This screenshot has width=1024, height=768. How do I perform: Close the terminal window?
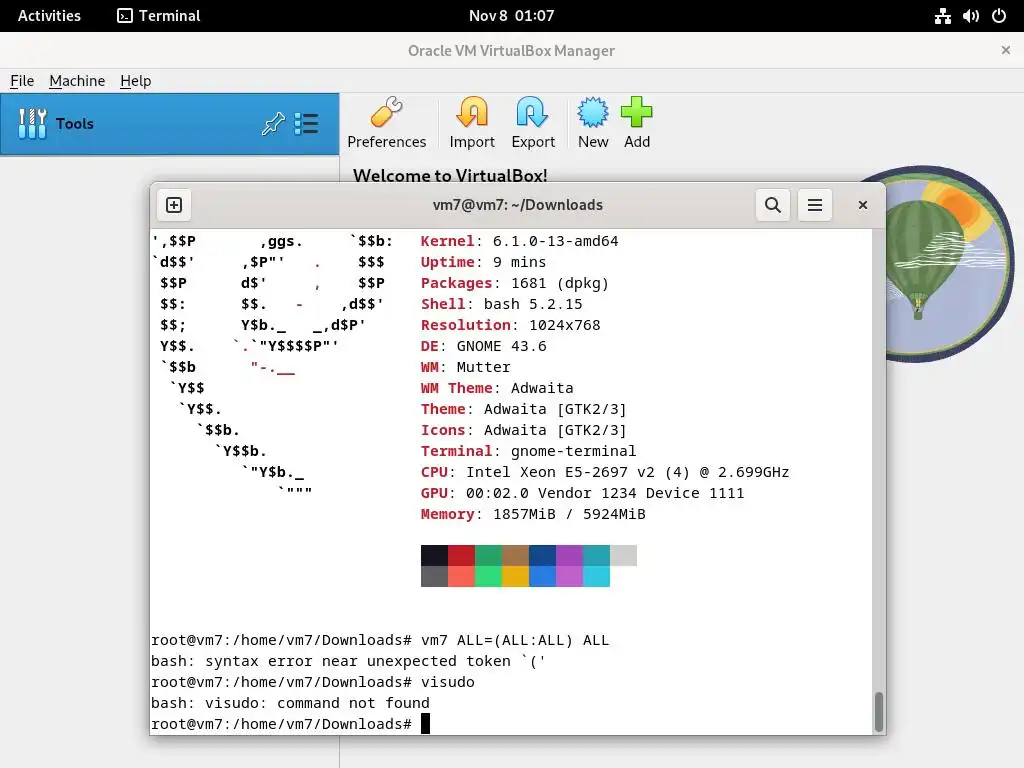pos(863,205)
